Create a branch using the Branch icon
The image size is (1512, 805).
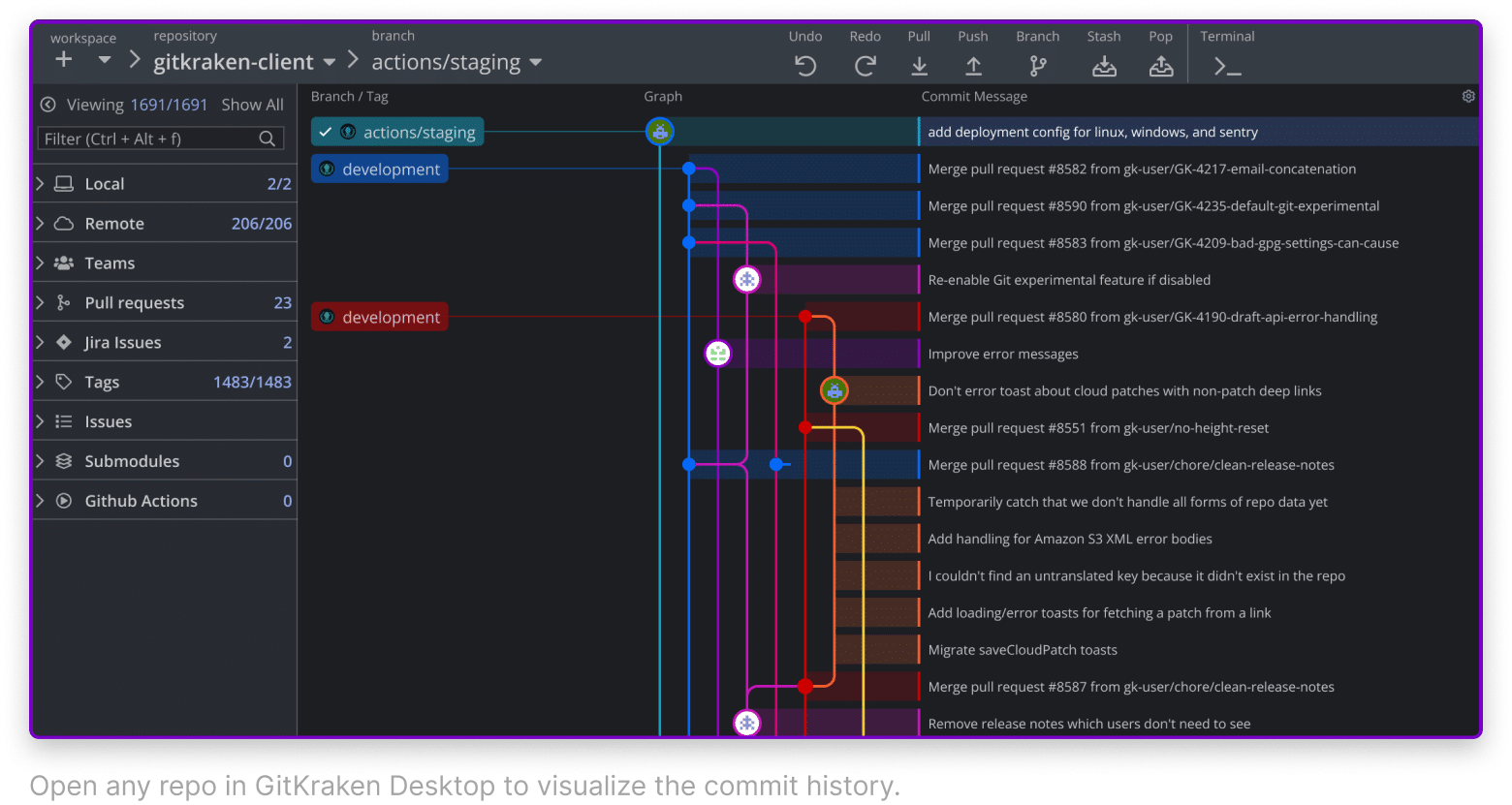click(x=1037, y=66)
